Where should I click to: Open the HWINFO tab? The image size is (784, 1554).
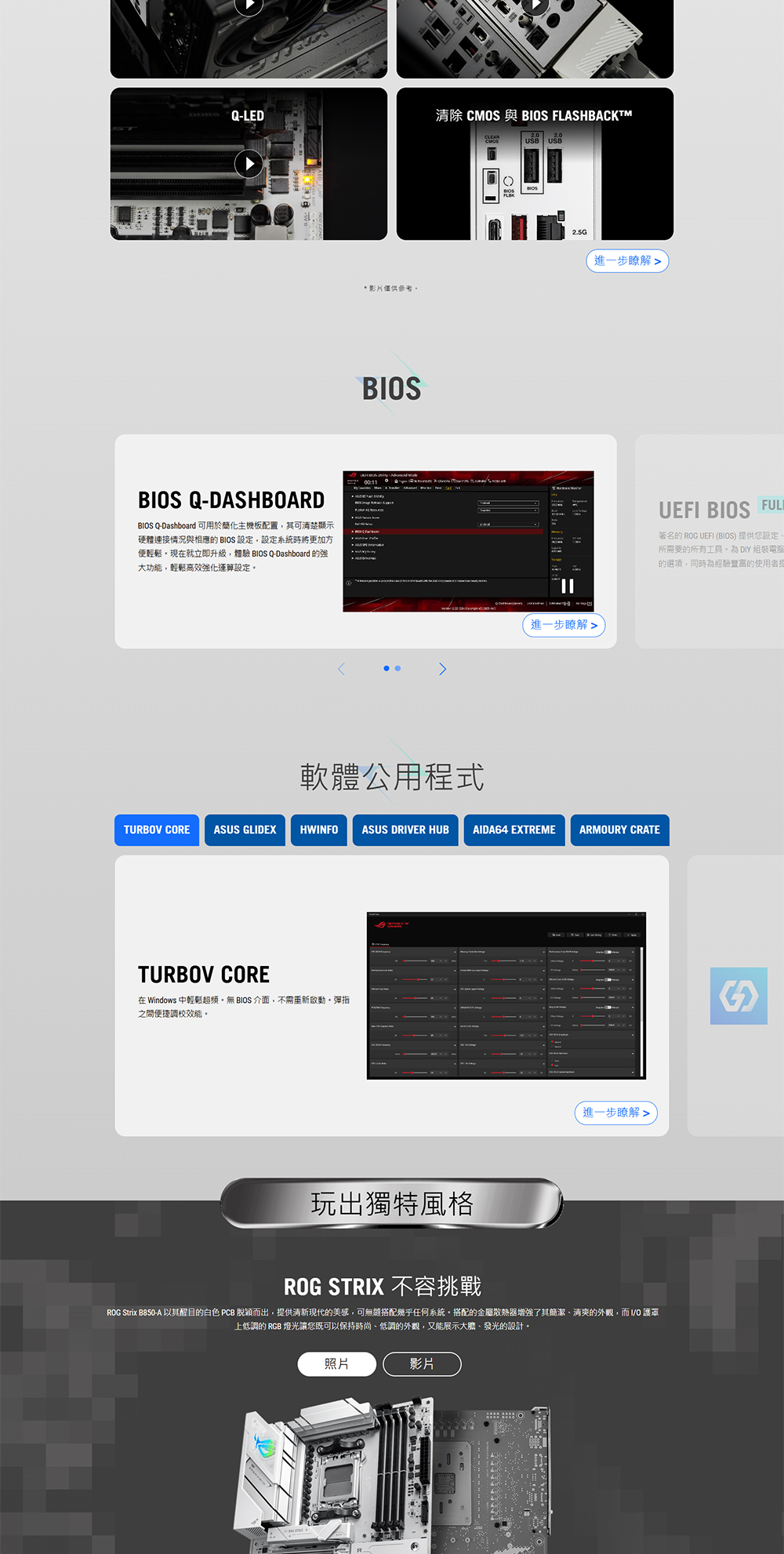point(319,830)
